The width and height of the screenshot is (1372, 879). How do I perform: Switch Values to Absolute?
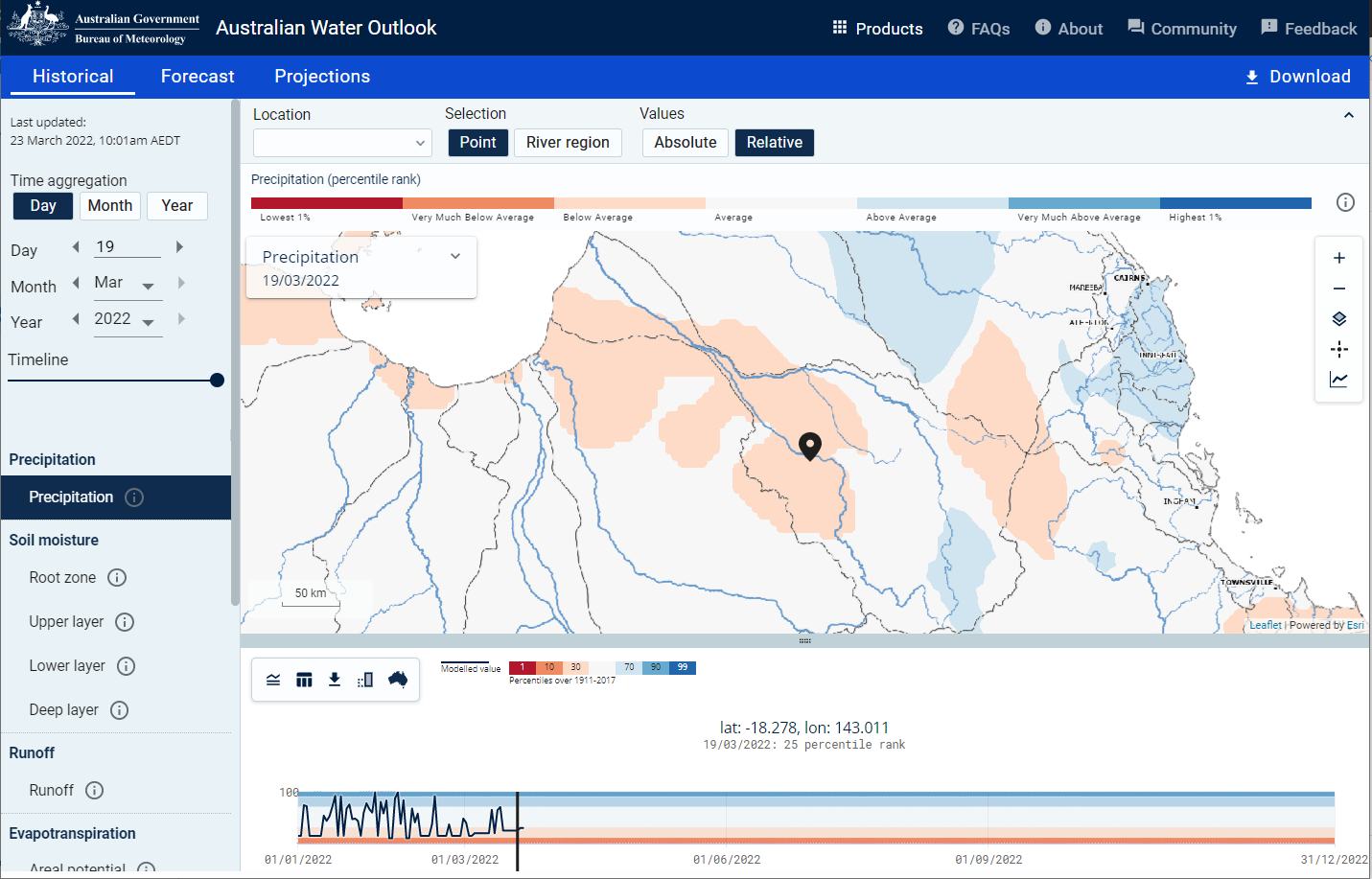tap(685, 142)
